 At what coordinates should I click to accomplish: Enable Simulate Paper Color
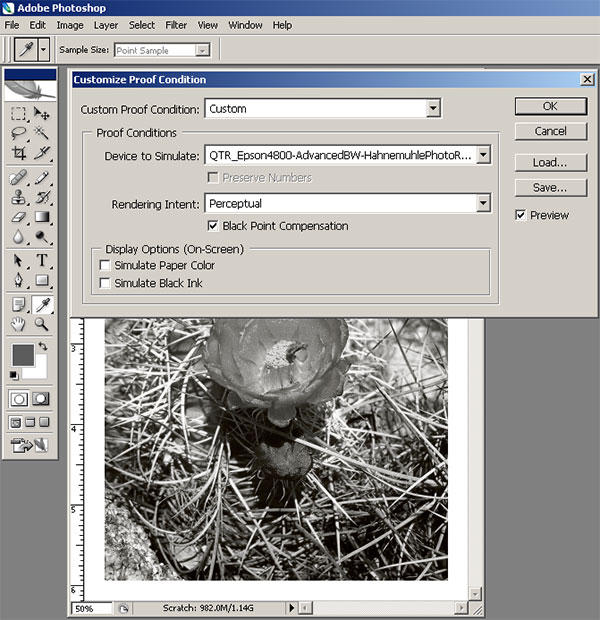105,265
